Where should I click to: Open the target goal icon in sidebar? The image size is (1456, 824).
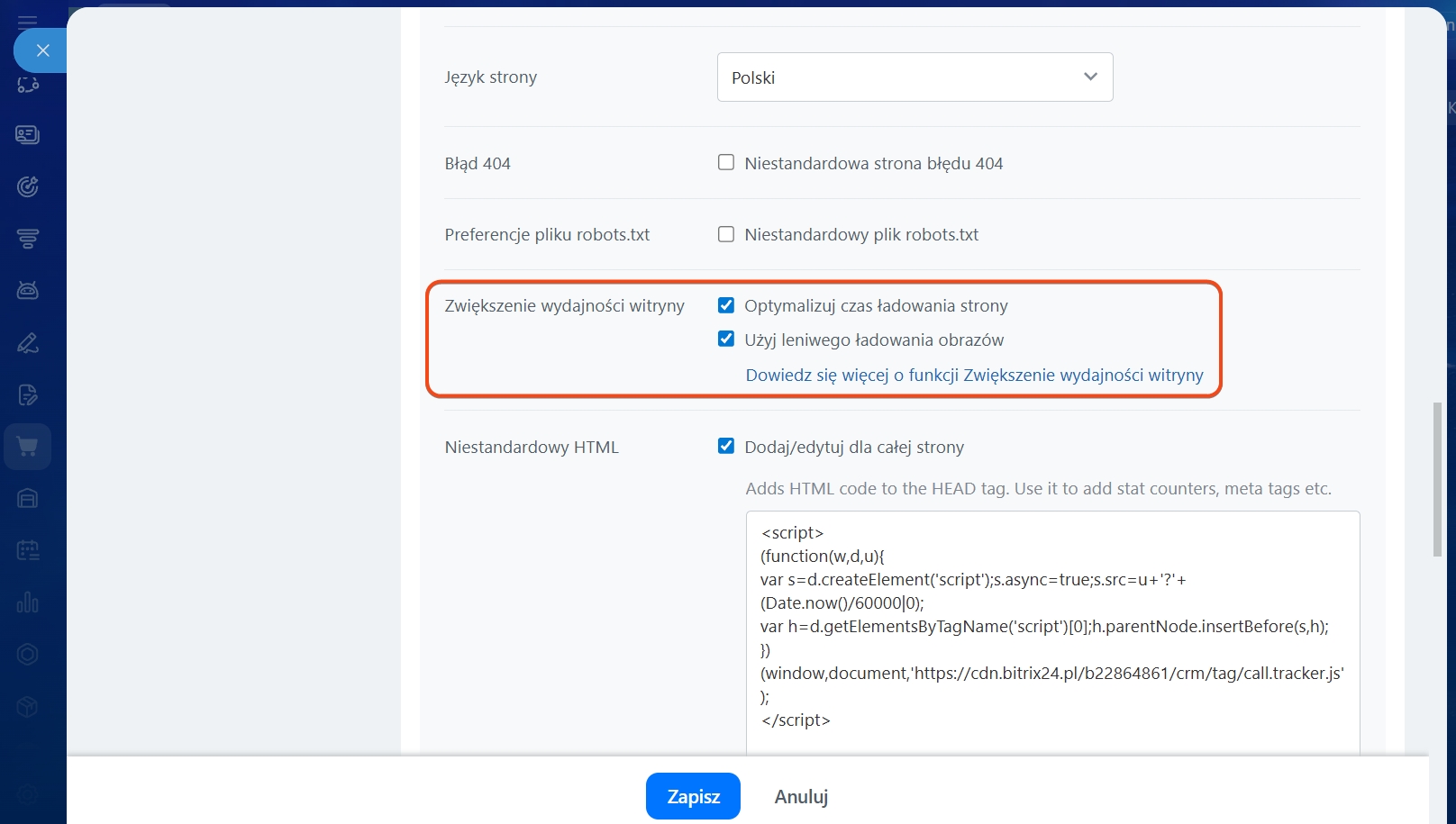coord(28,186)
